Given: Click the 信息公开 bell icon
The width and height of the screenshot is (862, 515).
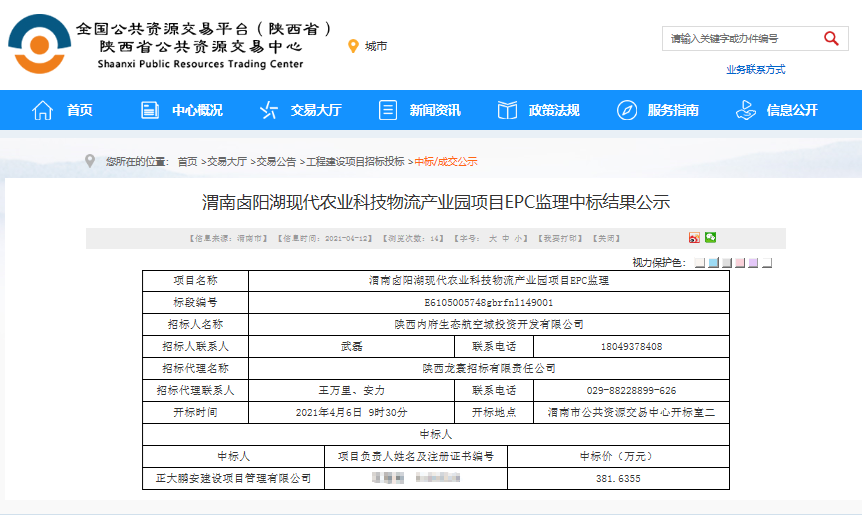Looking at the screenshot, I should (746, 110).
